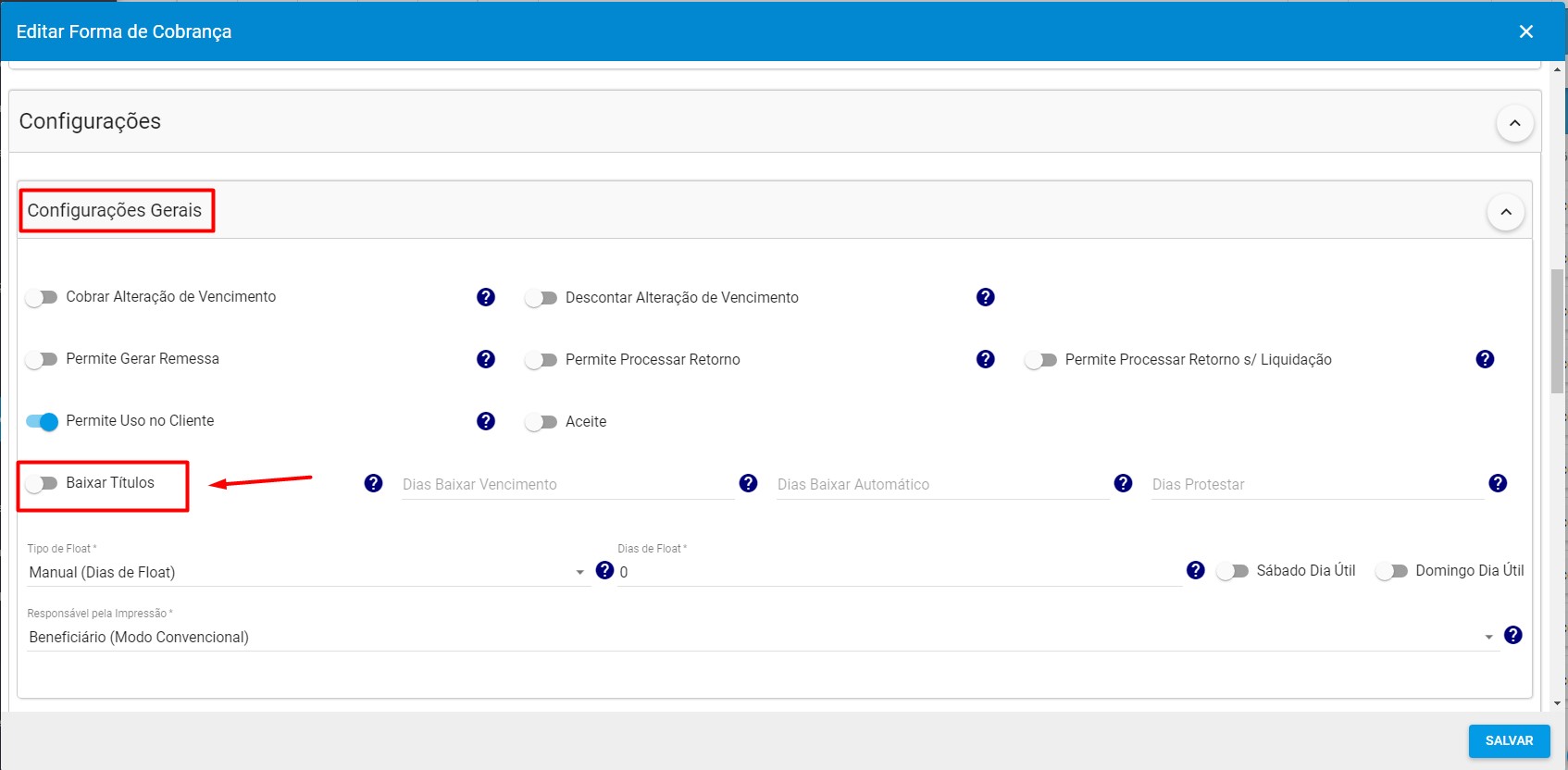This screenshot has width=1568, height=770.
Task: Click the scrollbar down arrow
Action: click(x=1559, y=703)
